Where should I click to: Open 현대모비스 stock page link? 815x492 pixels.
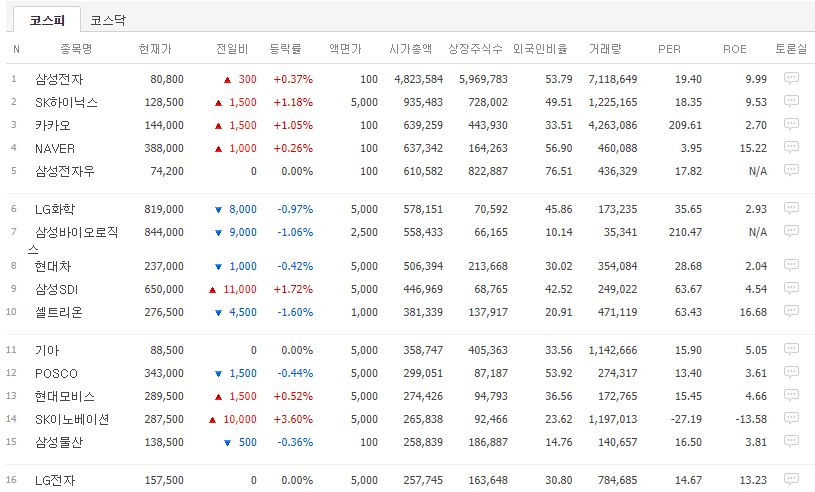coord(64,396)
